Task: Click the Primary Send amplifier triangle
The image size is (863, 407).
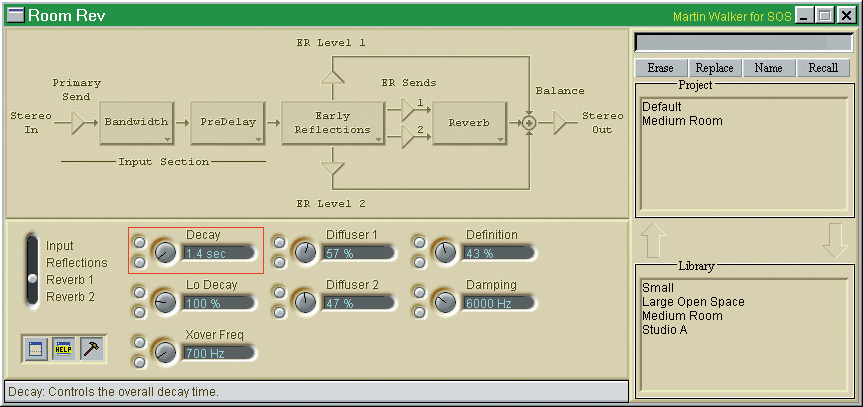Action: pyautogui.click(x=80, y=122)
